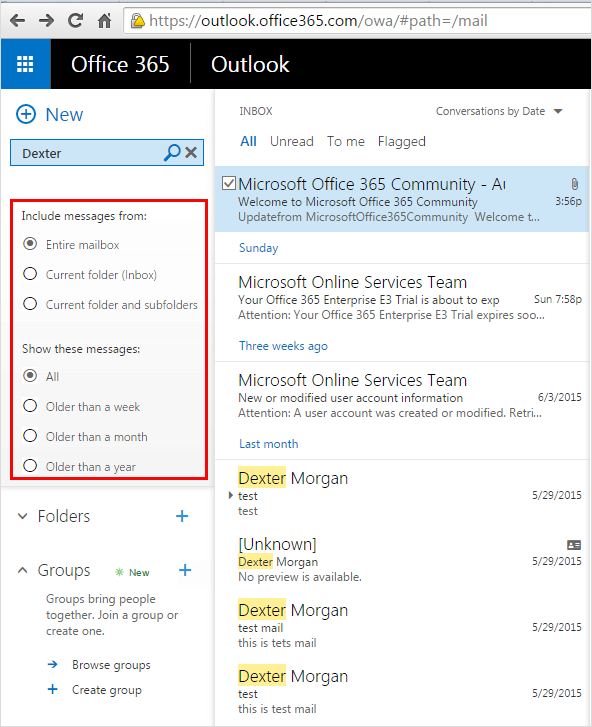Add a new folder with Folders plus icon
The width and height of the screenshot is (592, 727).
(x=182, y=516)
